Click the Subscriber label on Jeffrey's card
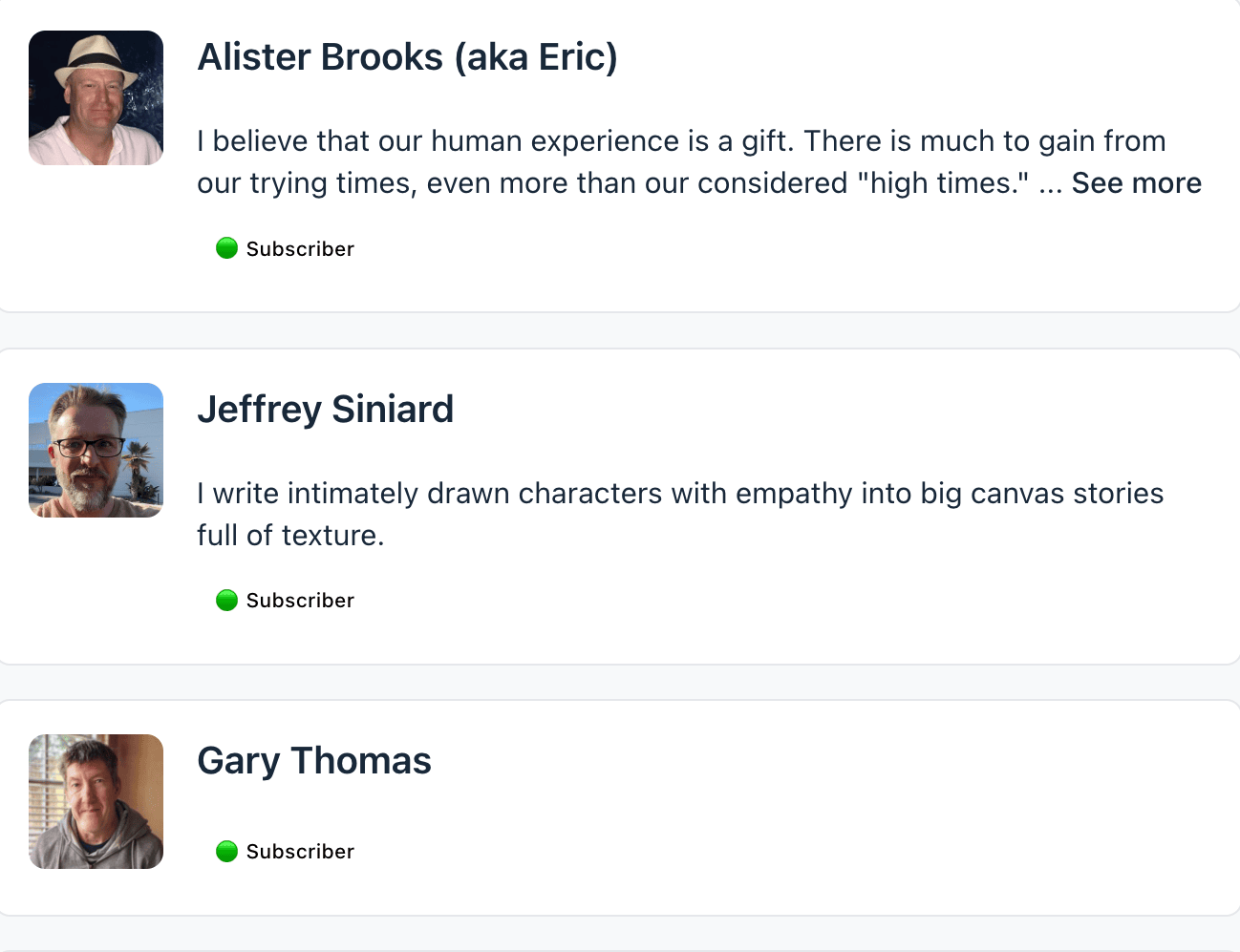Screen dimensions: 1240x952 click(x=300, y=601)
